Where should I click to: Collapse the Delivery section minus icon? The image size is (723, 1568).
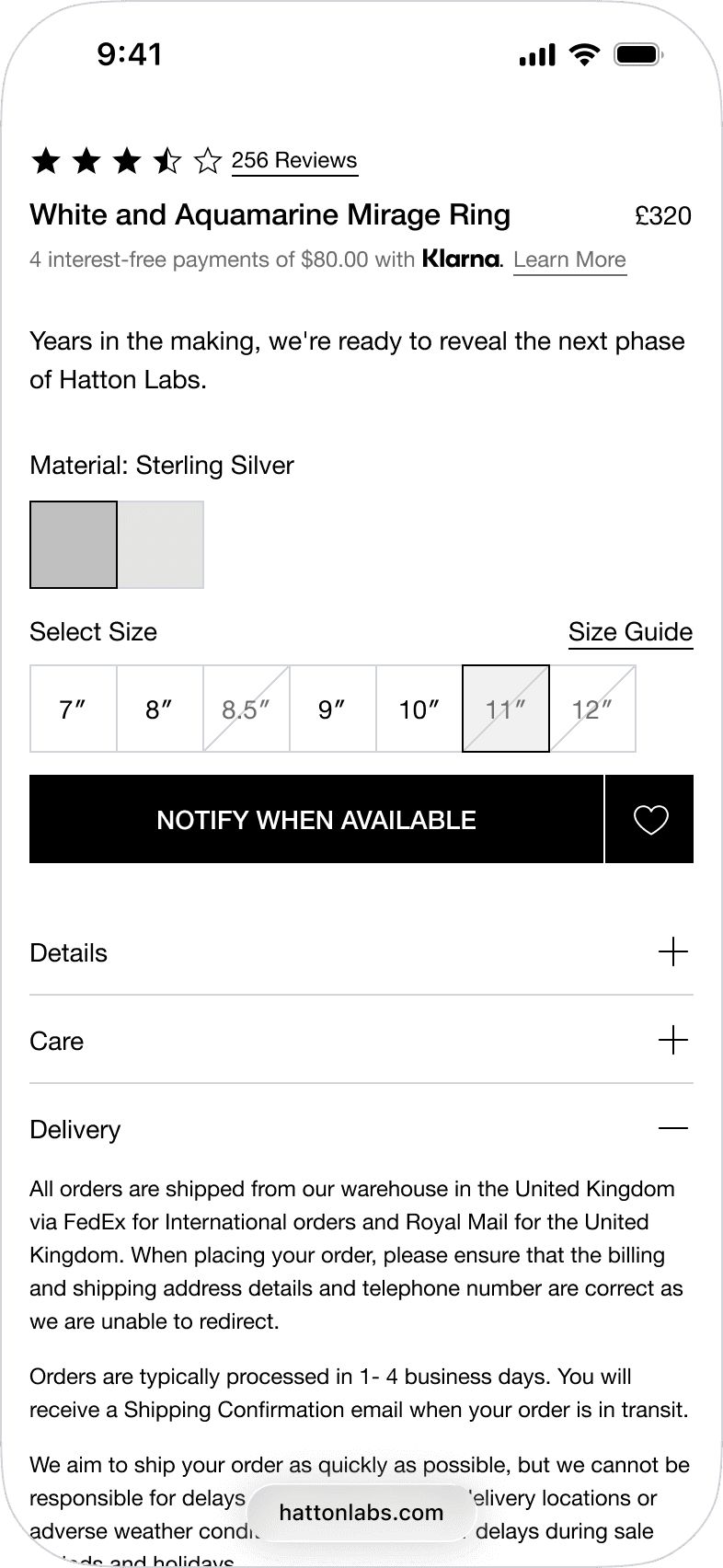(x=673, y=1128)
